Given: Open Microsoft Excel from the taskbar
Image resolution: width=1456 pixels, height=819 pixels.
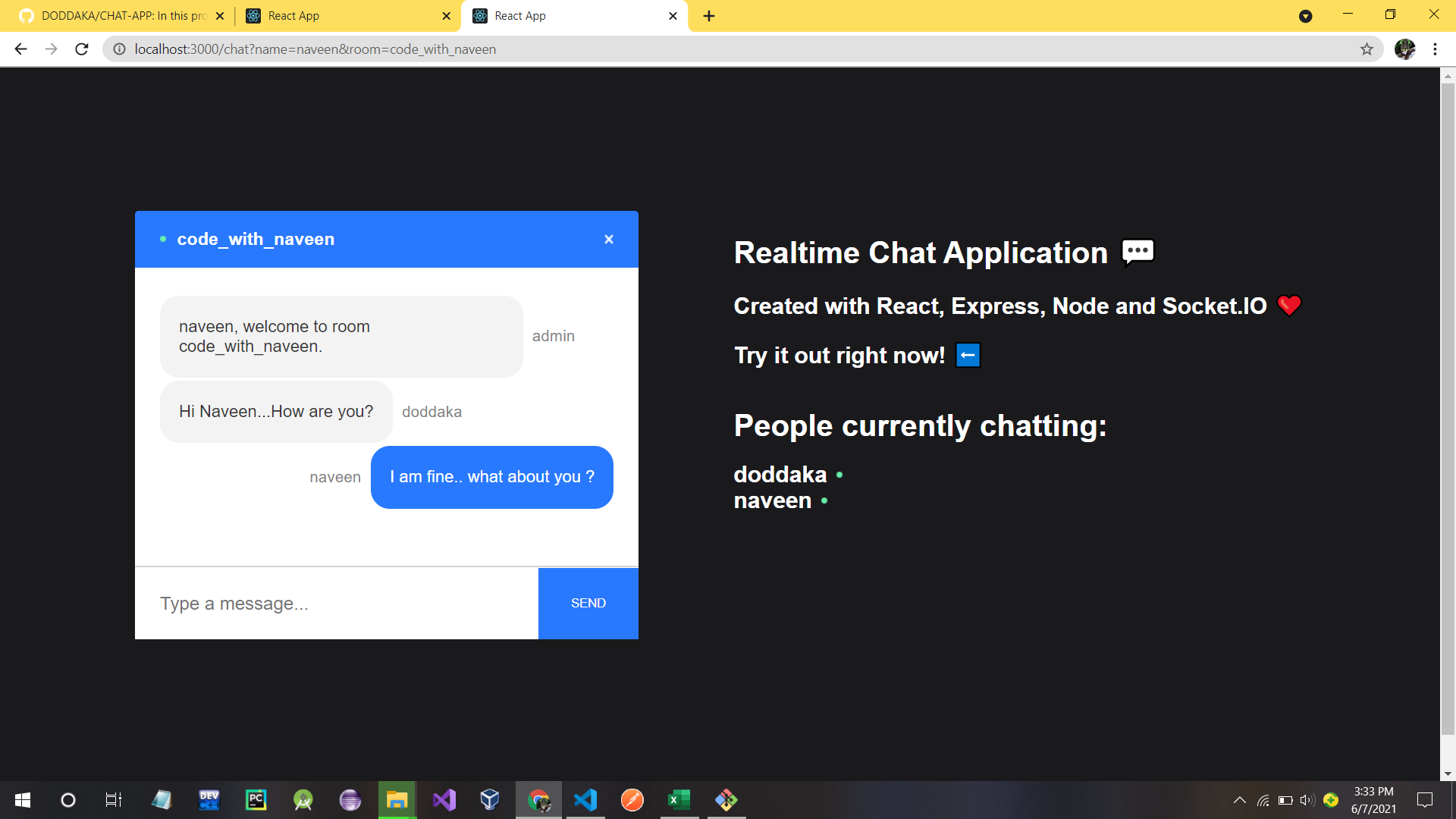Looking at the screenshot, I should 679,800.
